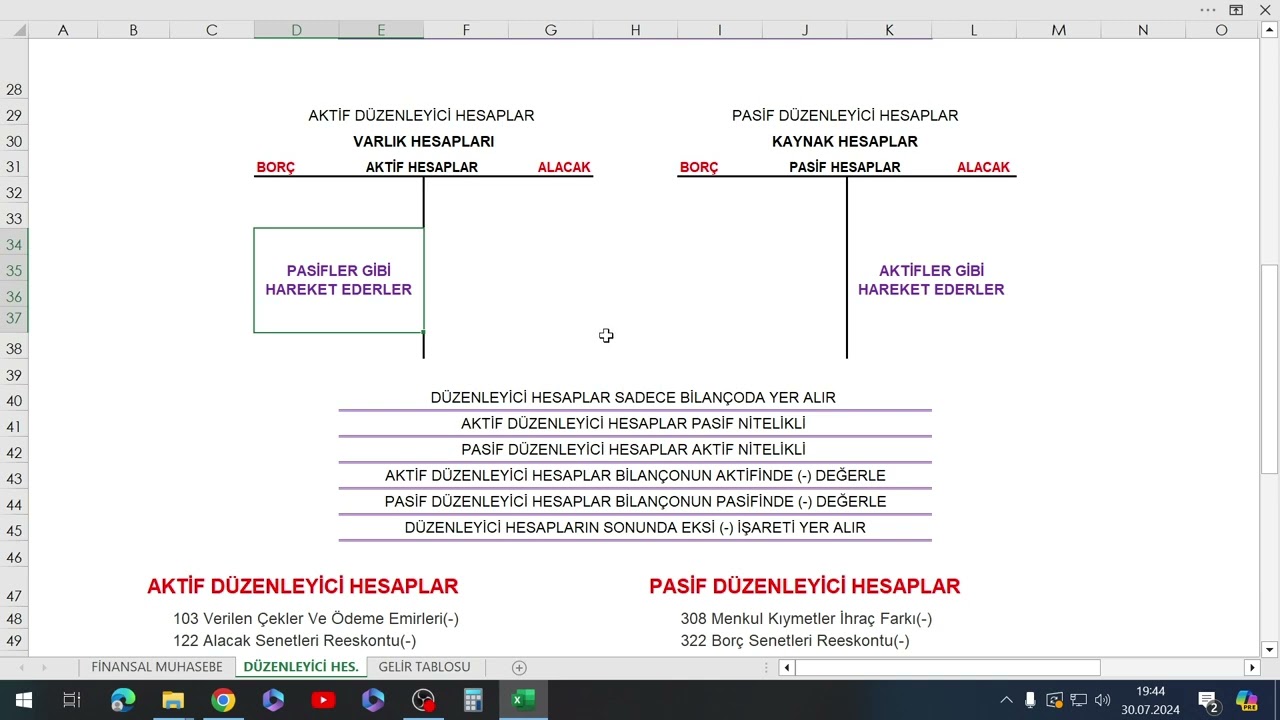Click the vertical scrollbar up arrow
1280x720 pixels.
[x=1269, y=30]
